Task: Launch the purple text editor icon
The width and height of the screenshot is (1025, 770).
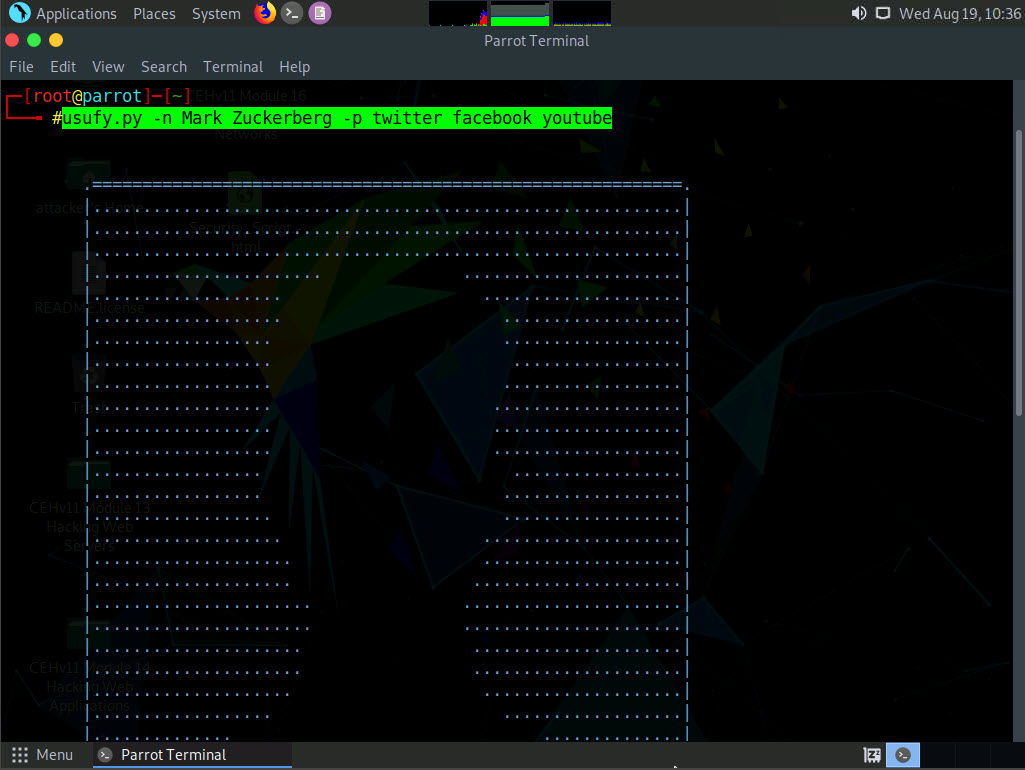Action: 320,13
